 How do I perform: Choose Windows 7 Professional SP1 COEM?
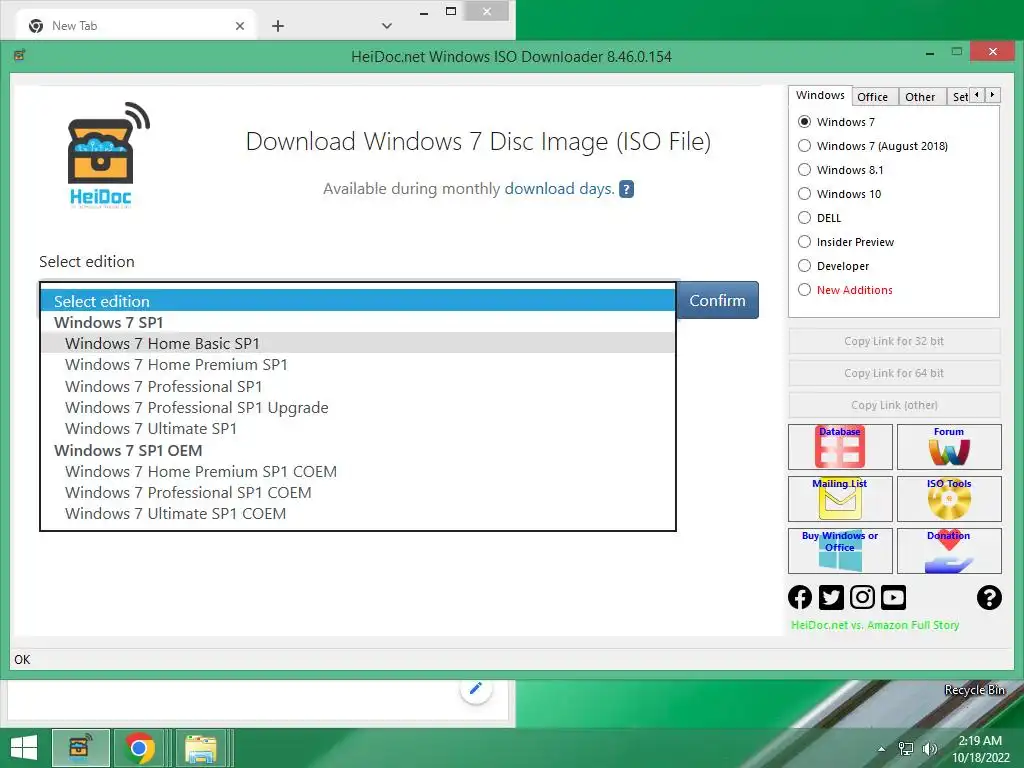click(x=358, y=492)
